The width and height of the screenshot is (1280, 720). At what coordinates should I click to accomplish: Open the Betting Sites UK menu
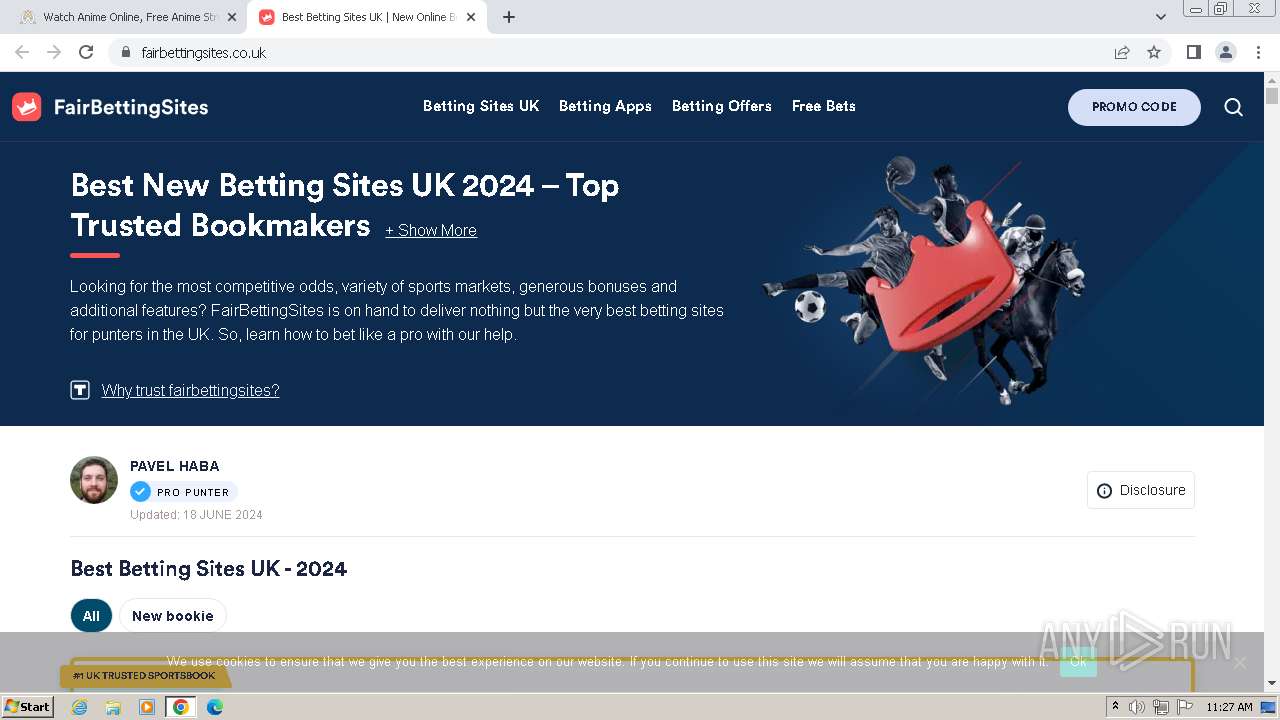click(481, 106)
